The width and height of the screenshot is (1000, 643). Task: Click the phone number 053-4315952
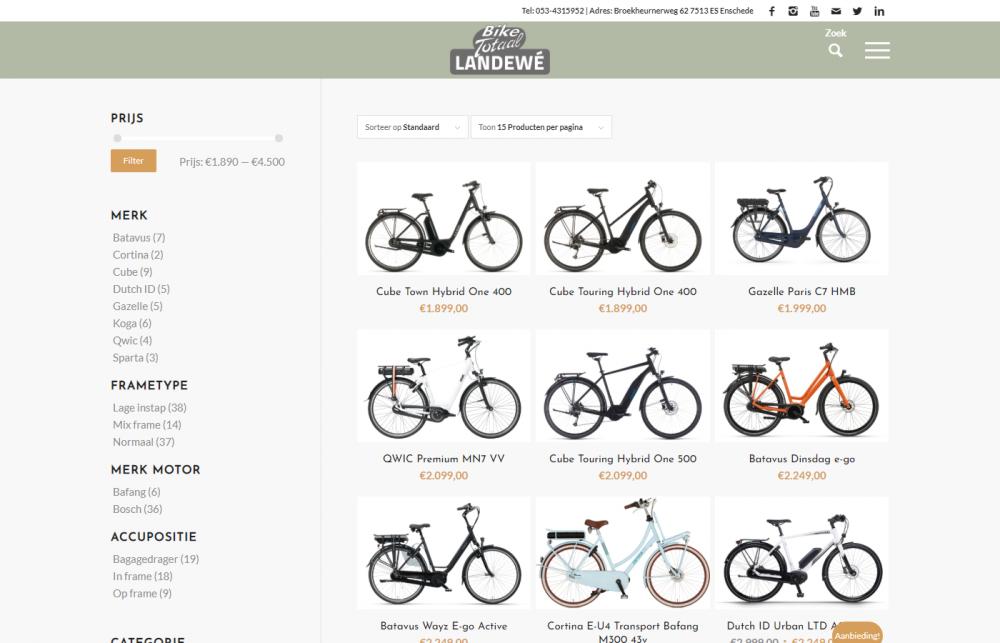pyautogui.click(x=559, y=11)
